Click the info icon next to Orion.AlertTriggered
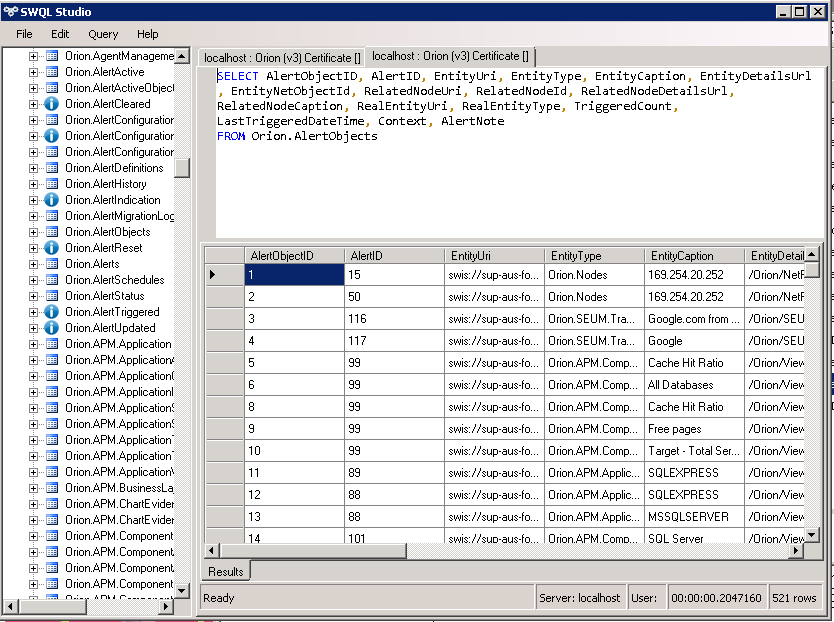The width and height of the screenshot is (834, 622). pos(51,310)
